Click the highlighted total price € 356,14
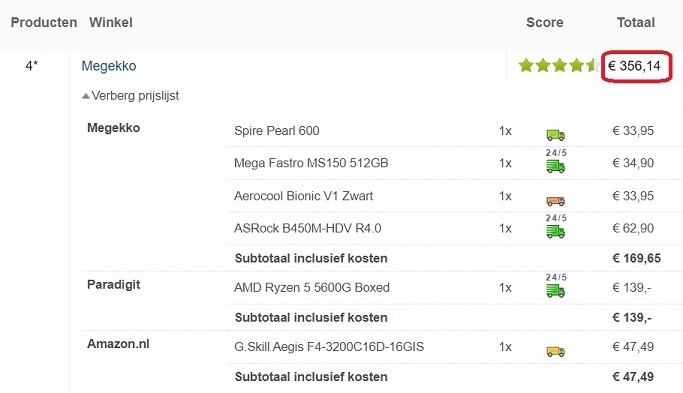683x393 pixels. click(636, 66)
